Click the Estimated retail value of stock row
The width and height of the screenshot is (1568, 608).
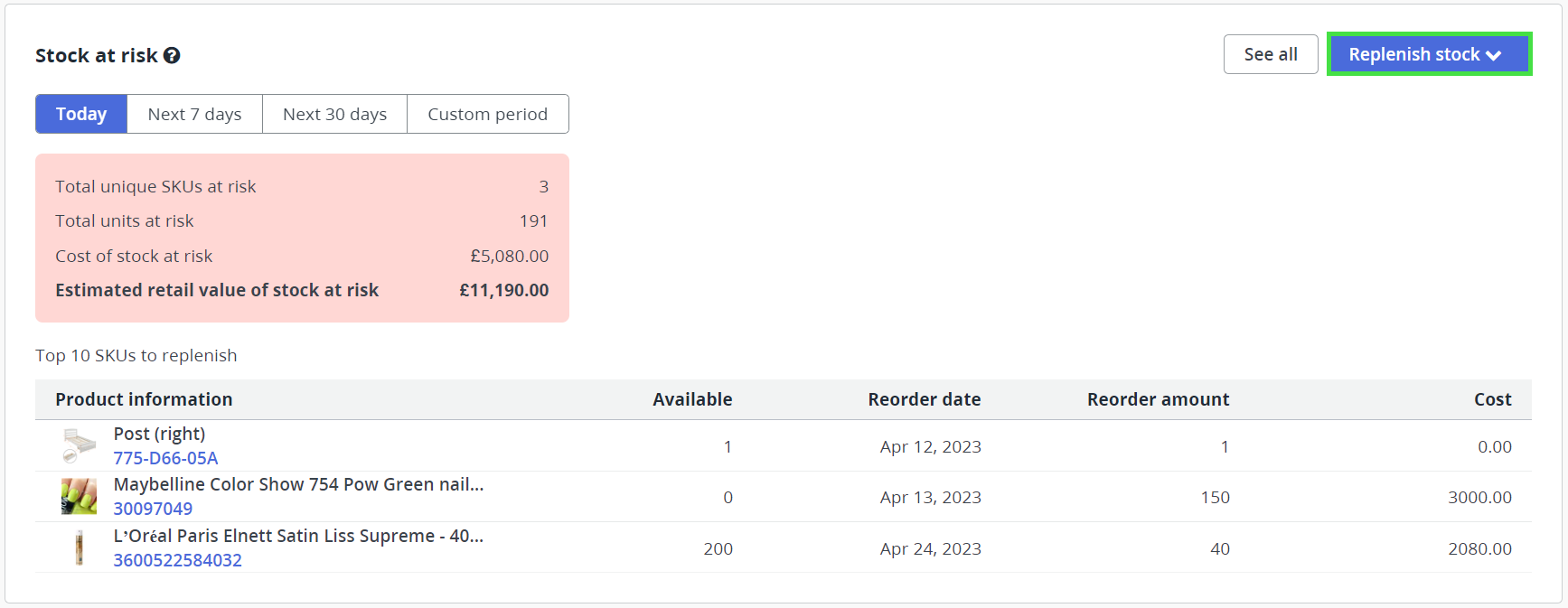(x=302, y=290)
